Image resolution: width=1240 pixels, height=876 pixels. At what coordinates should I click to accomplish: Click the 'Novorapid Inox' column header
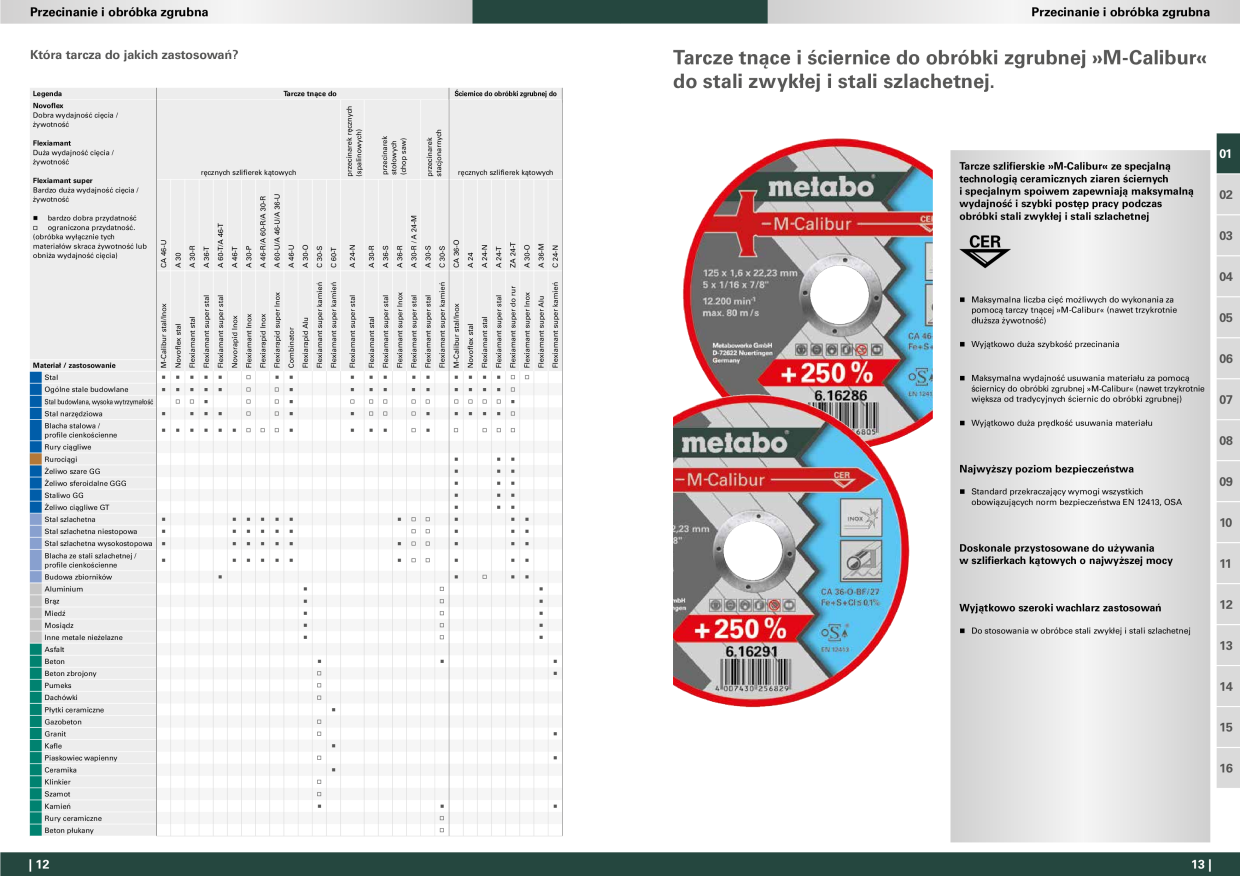[235, 341]
